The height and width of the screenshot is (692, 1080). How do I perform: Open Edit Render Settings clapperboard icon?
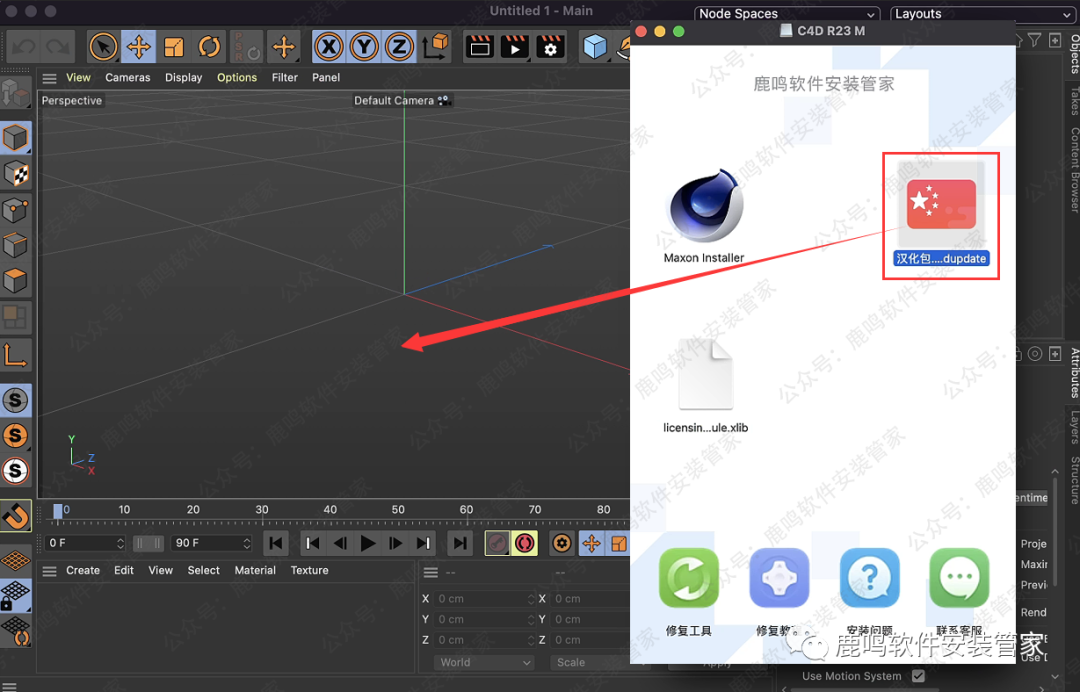pos(549,46)
